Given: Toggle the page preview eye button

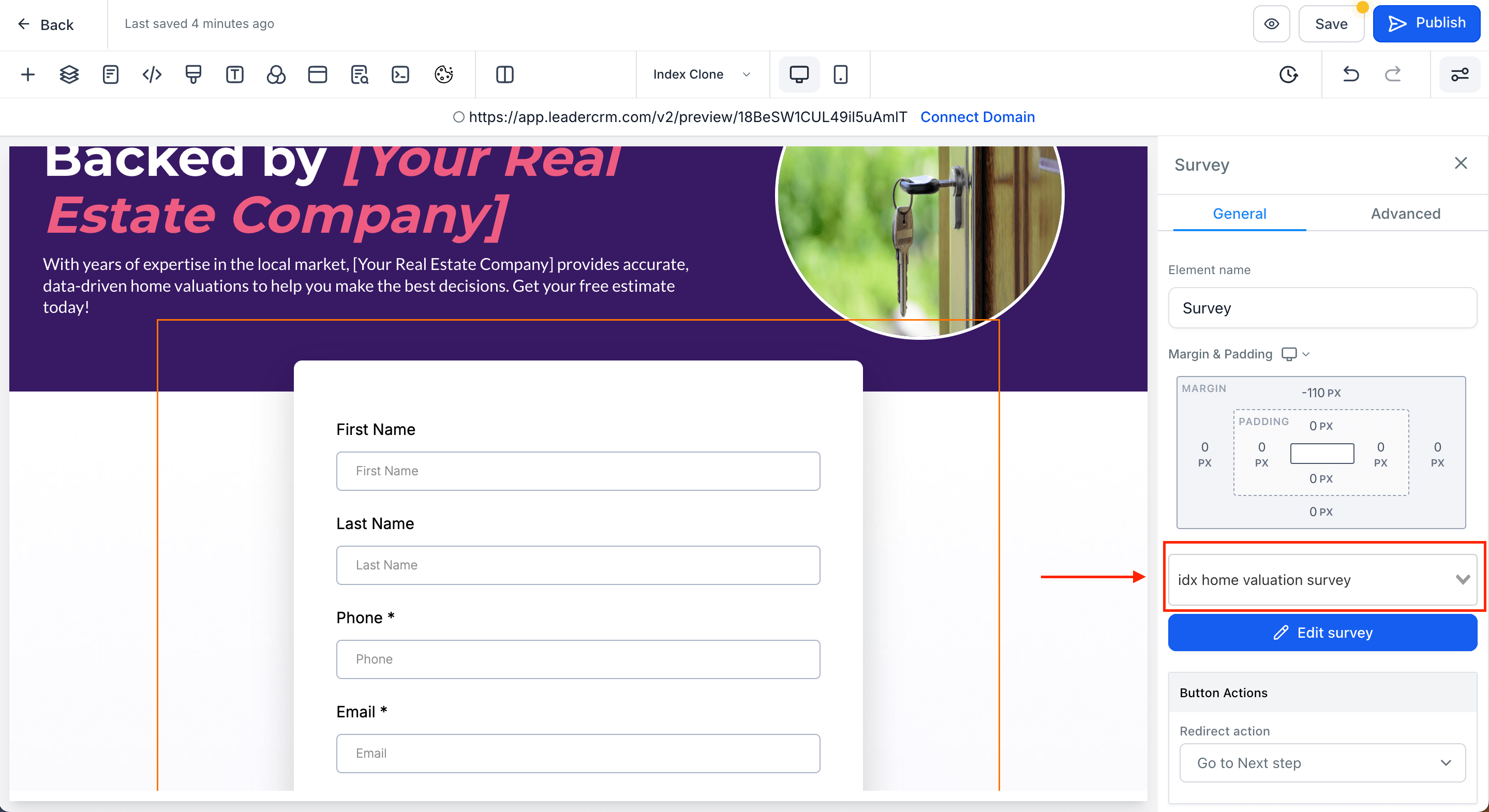Looking at the screenshot, I should 1271,24.
